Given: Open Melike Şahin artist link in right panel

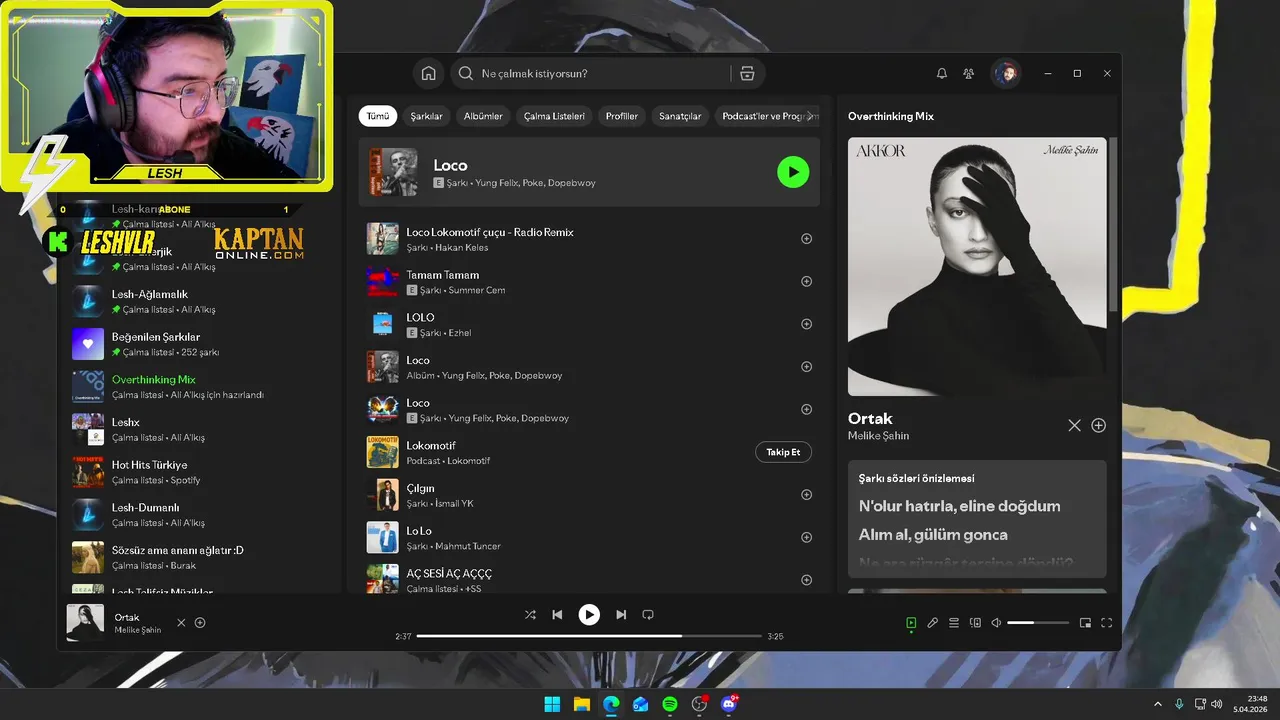Looking at the screenshot, I should coord(878,436).
